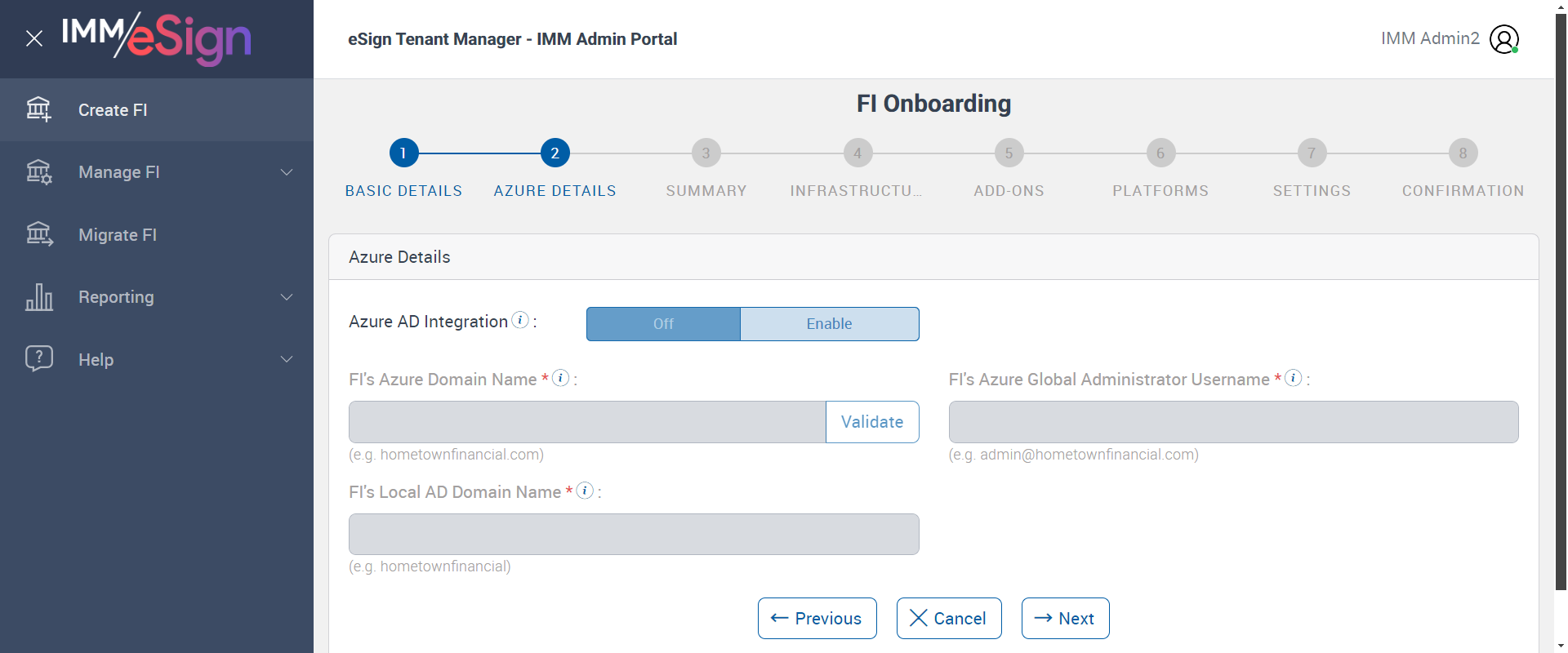Enable Azure AD Integration

829,324
